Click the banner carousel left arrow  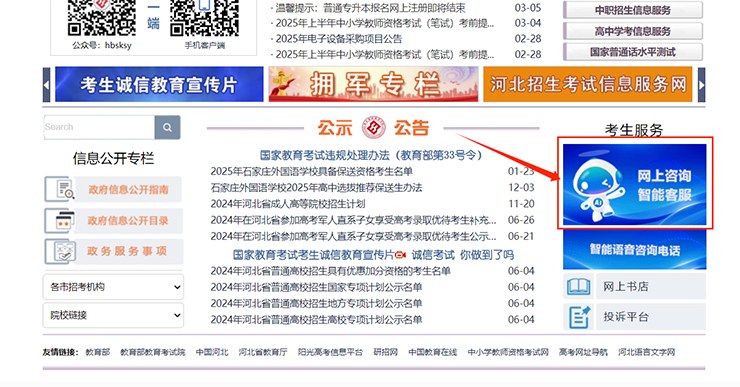[x=46, y=85]
